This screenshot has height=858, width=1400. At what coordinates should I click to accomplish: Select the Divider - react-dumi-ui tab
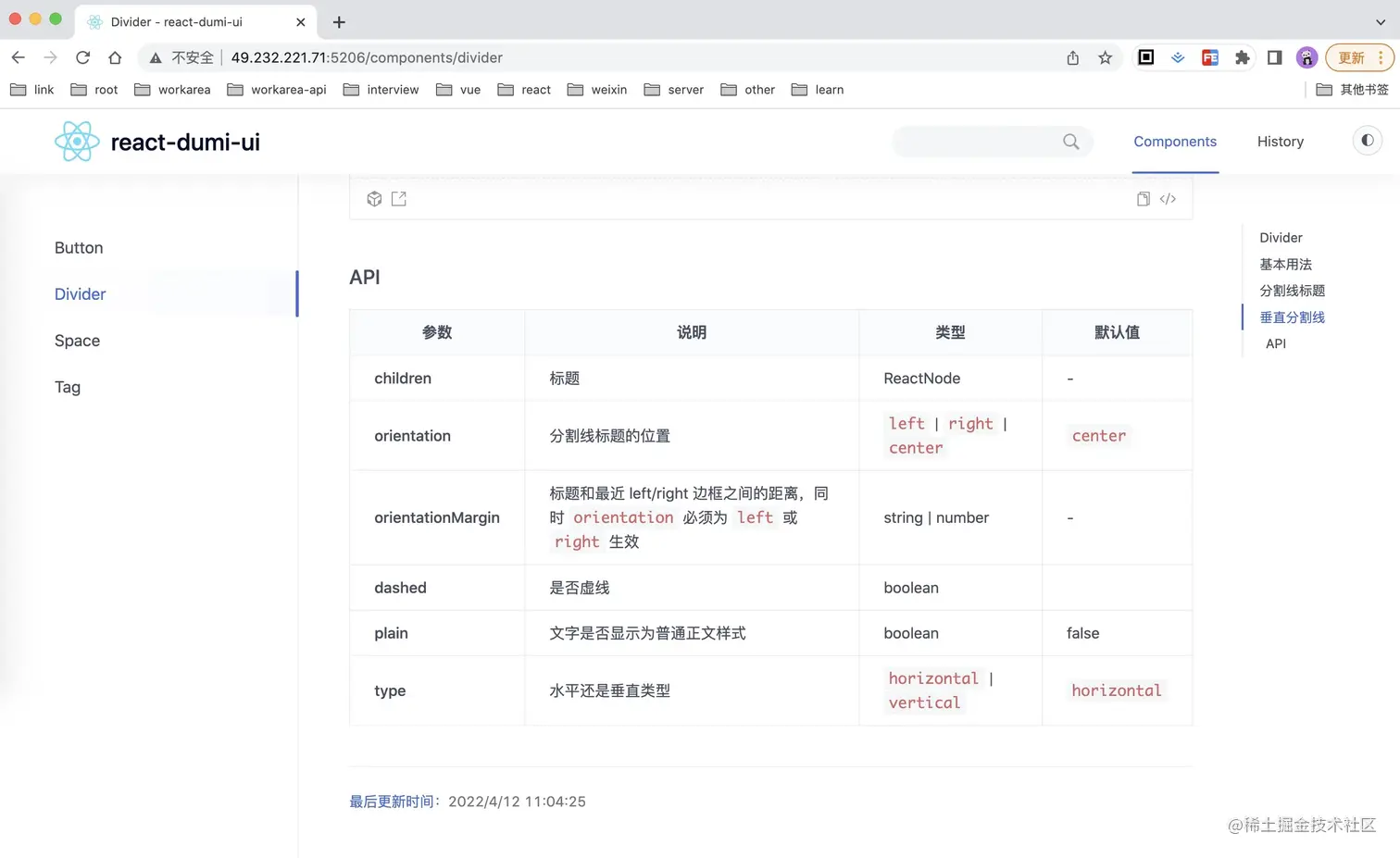(x=196, y=21)
